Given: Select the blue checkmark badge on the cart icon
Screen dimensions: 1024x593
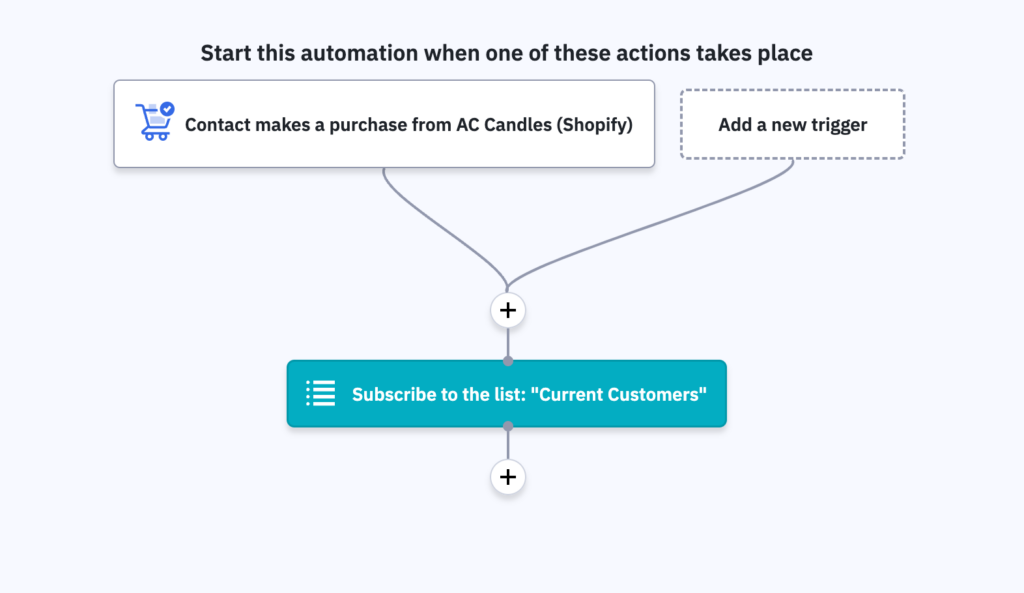Looking at the screenshot, I should [x=166, y=106].
